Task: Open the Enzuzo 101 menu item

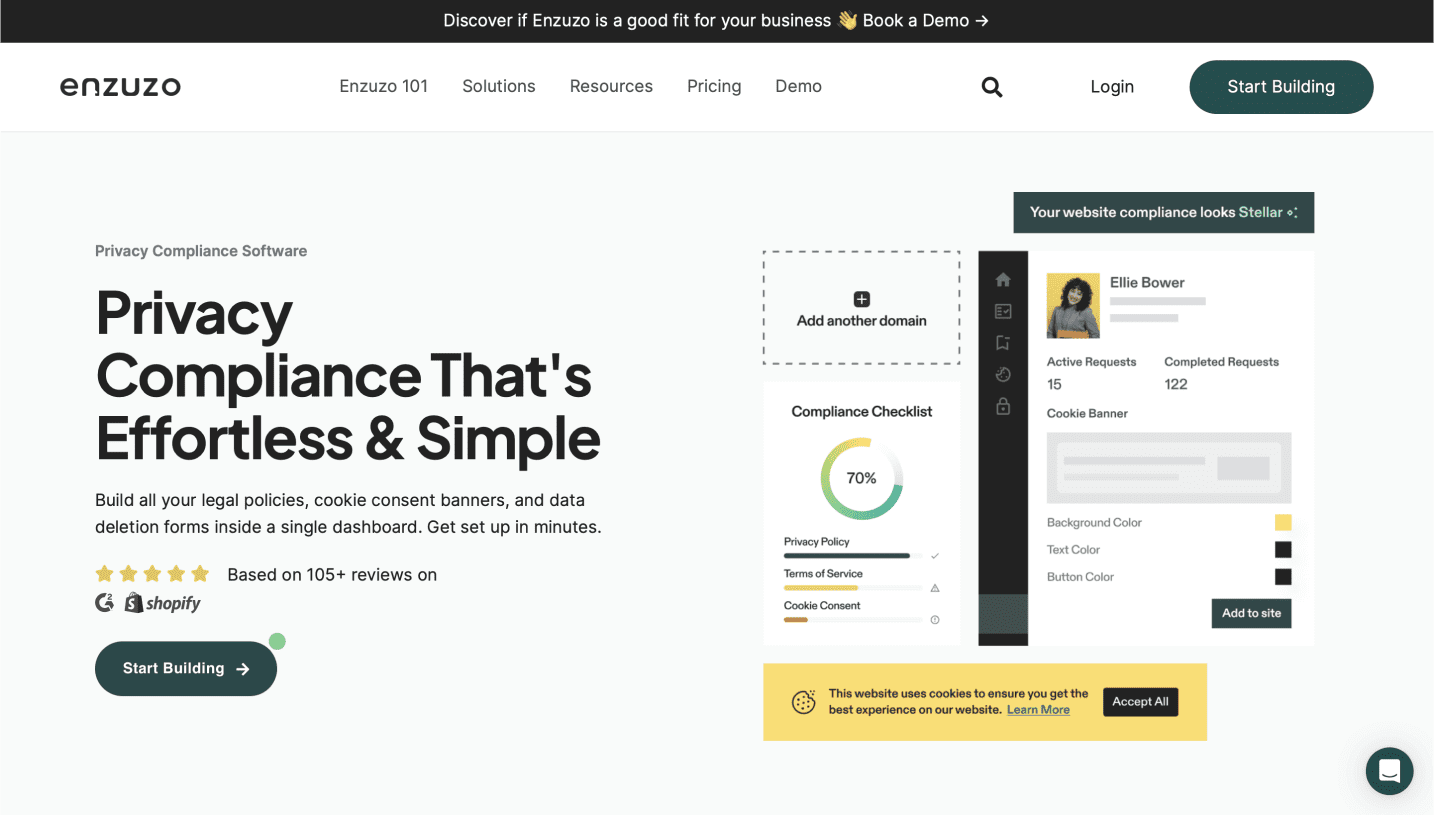Action: coord(383,86)
